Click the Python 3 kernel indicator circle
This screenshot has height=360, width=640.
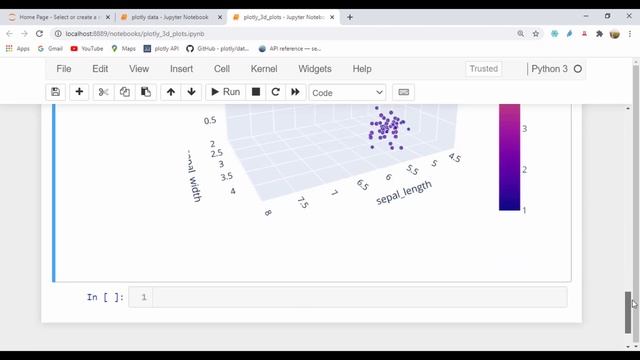pos(578,69)
